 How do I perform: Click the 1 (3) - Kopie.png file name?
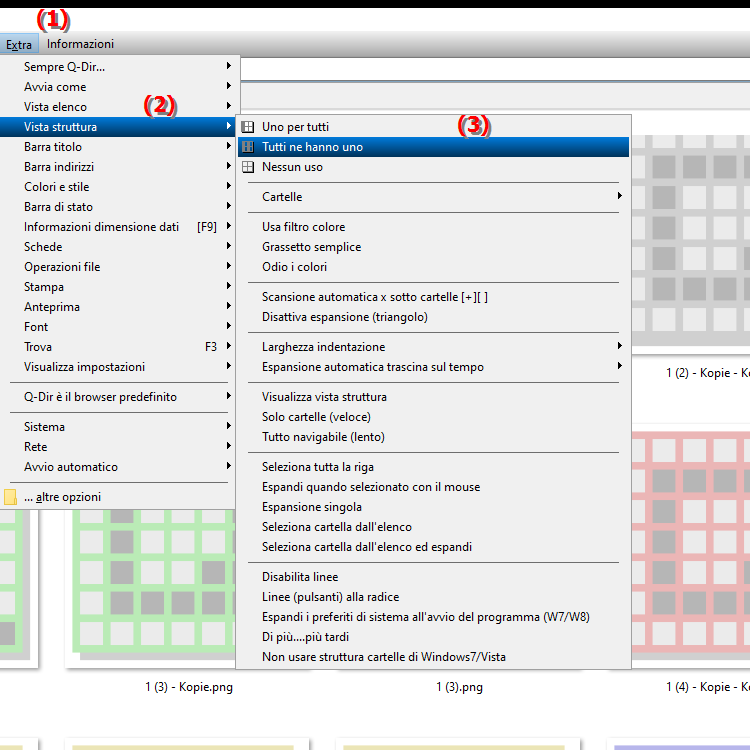189,687
